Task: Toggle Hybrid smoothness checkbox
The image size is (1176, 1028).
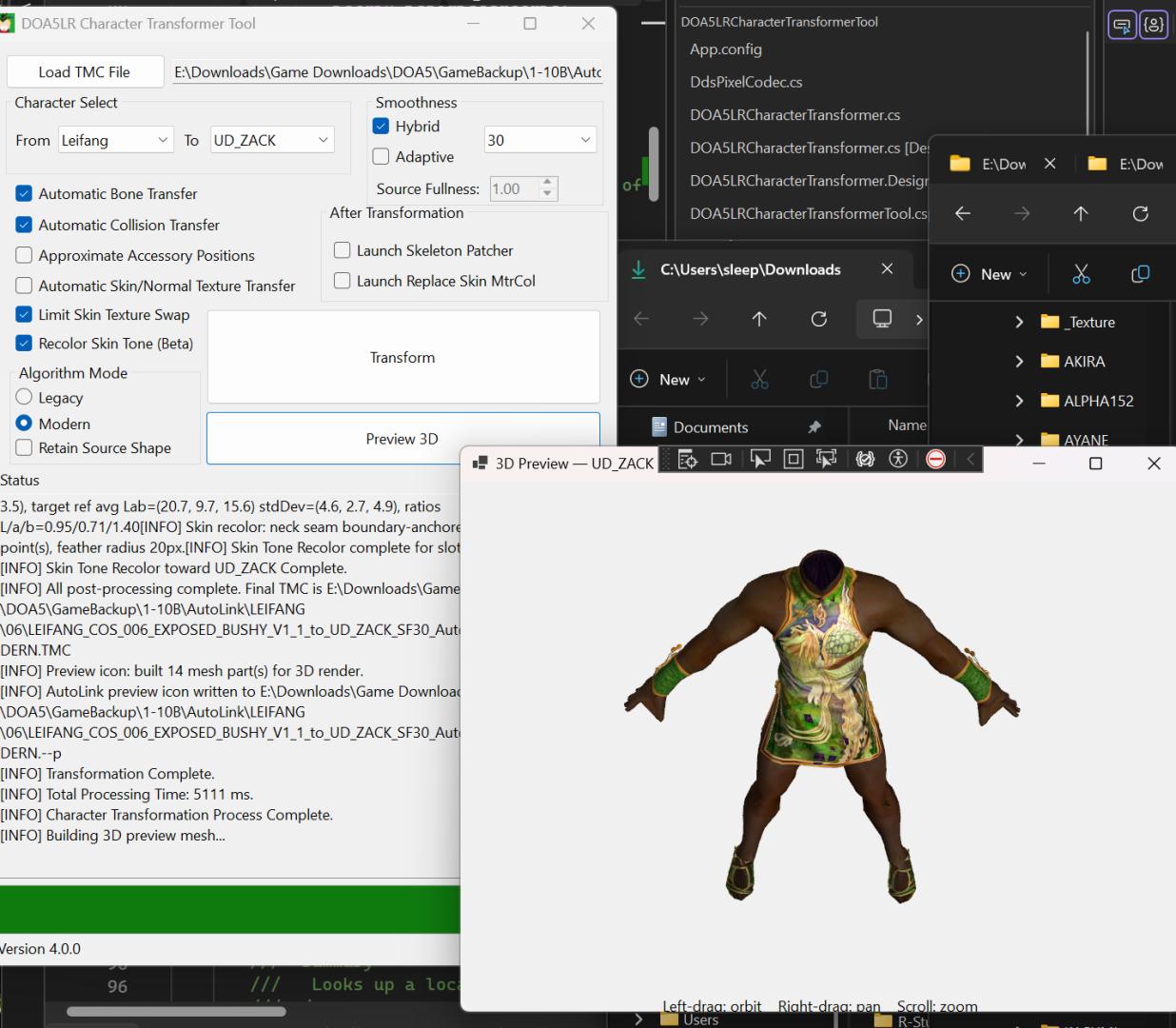Action: click(x=382, y=126)
